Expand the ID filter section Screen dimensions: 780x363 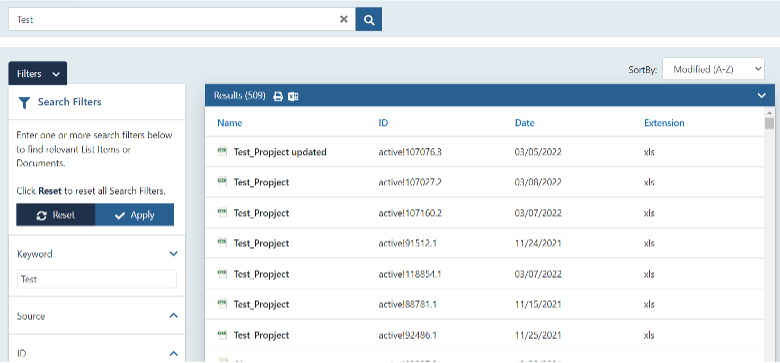click(x=173, y=353)
